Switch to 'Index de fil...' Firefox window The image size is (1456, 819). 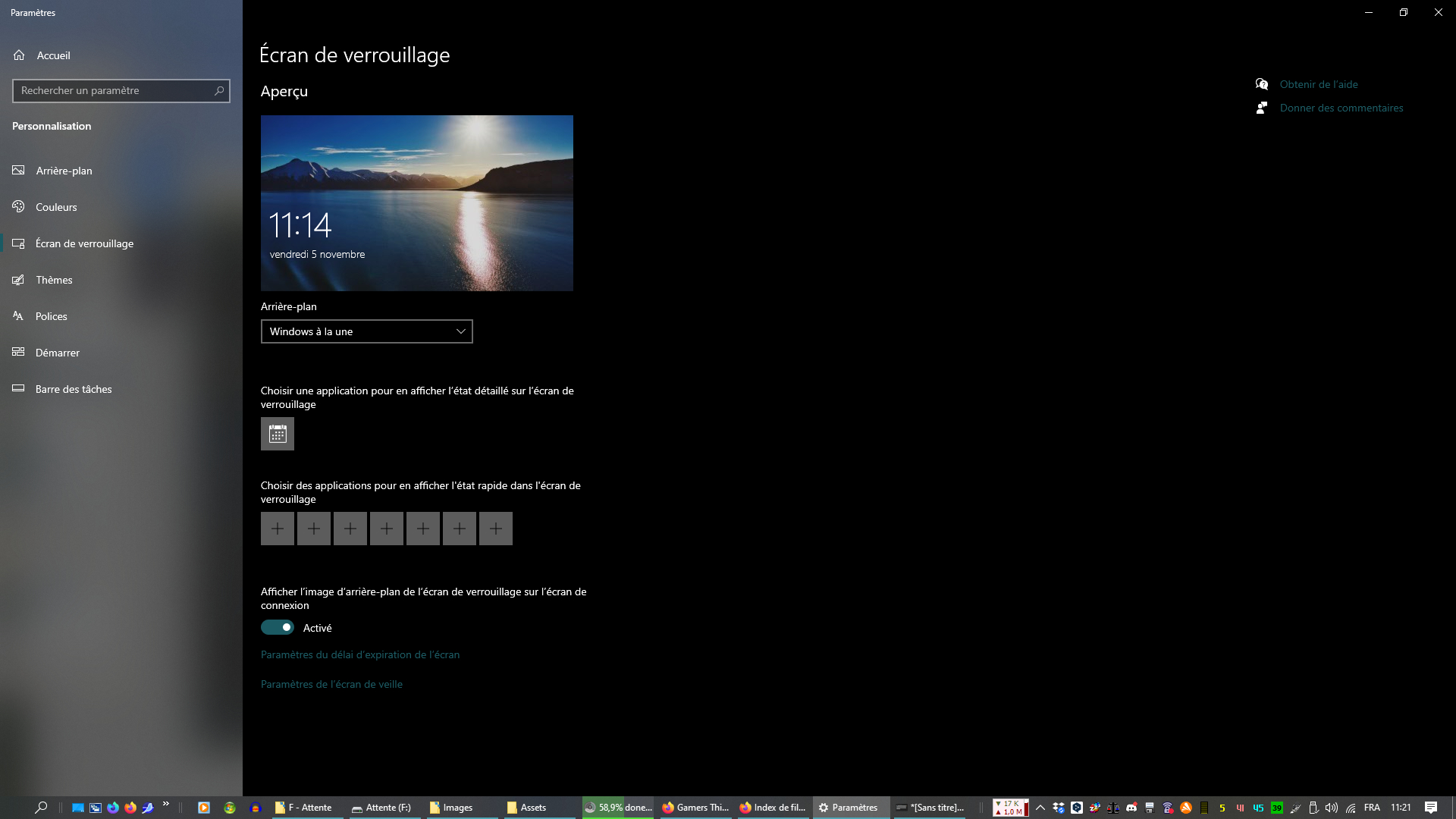click(773, 808)
